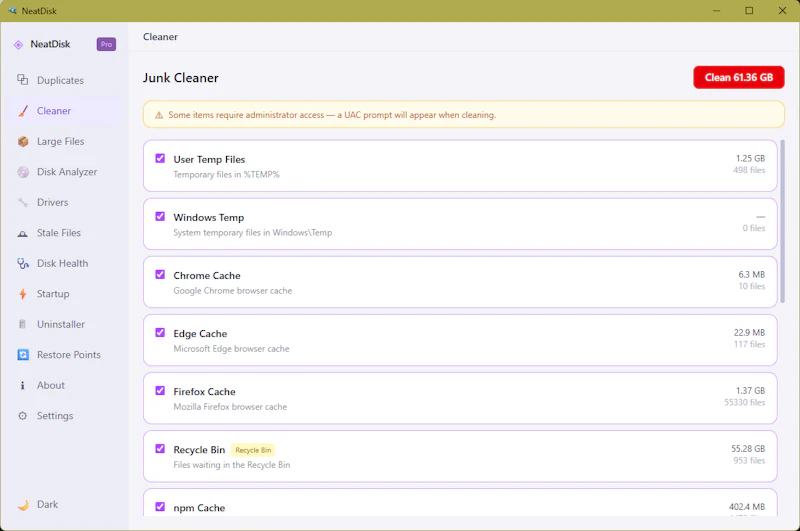
Task: Click the 55.28 GB size value
Action: click(x=748, y=449)
